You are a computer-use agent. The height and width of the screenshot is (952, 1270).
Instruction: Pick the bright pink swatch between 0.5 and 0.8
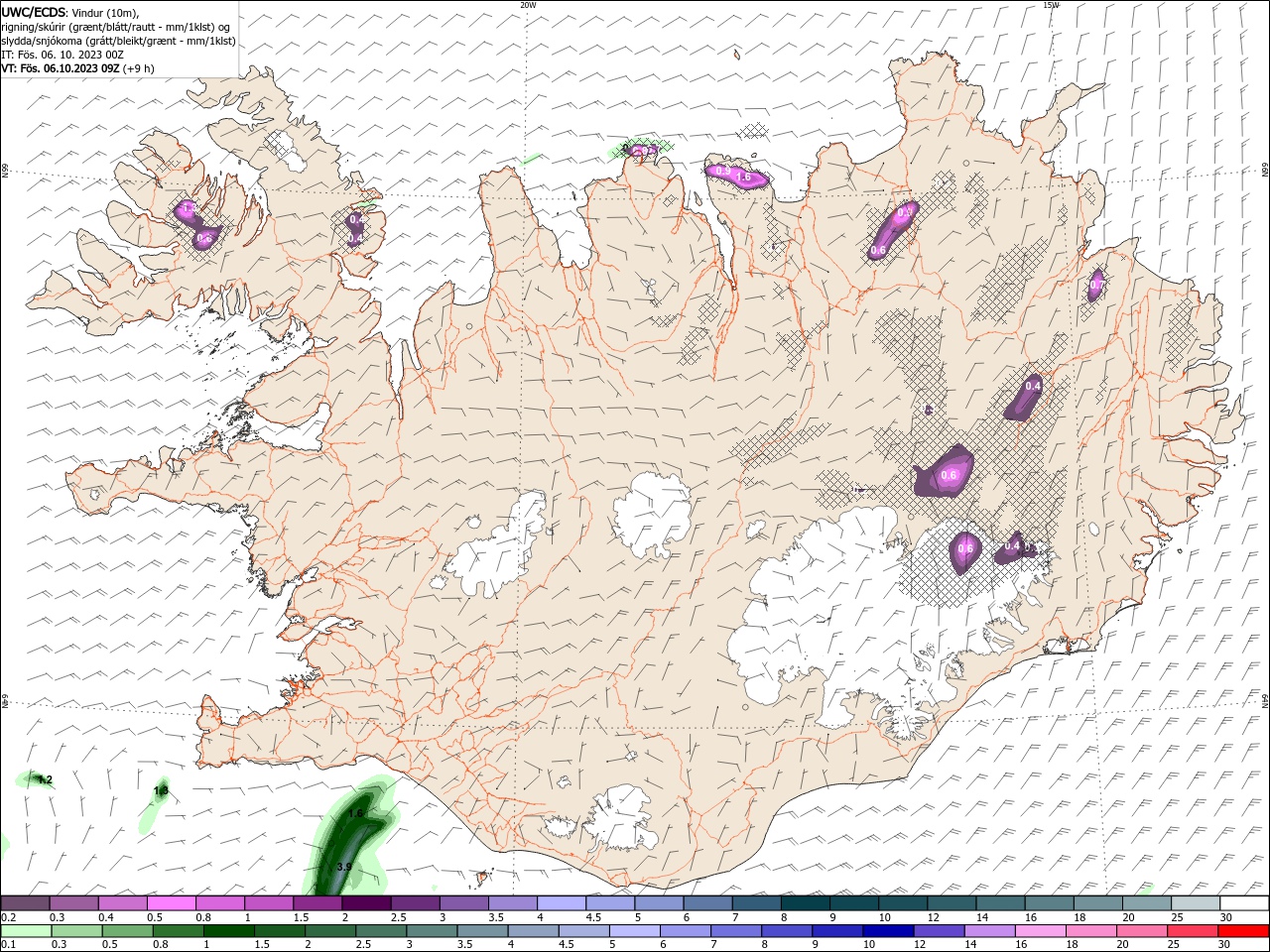click(x=171, y=903)
